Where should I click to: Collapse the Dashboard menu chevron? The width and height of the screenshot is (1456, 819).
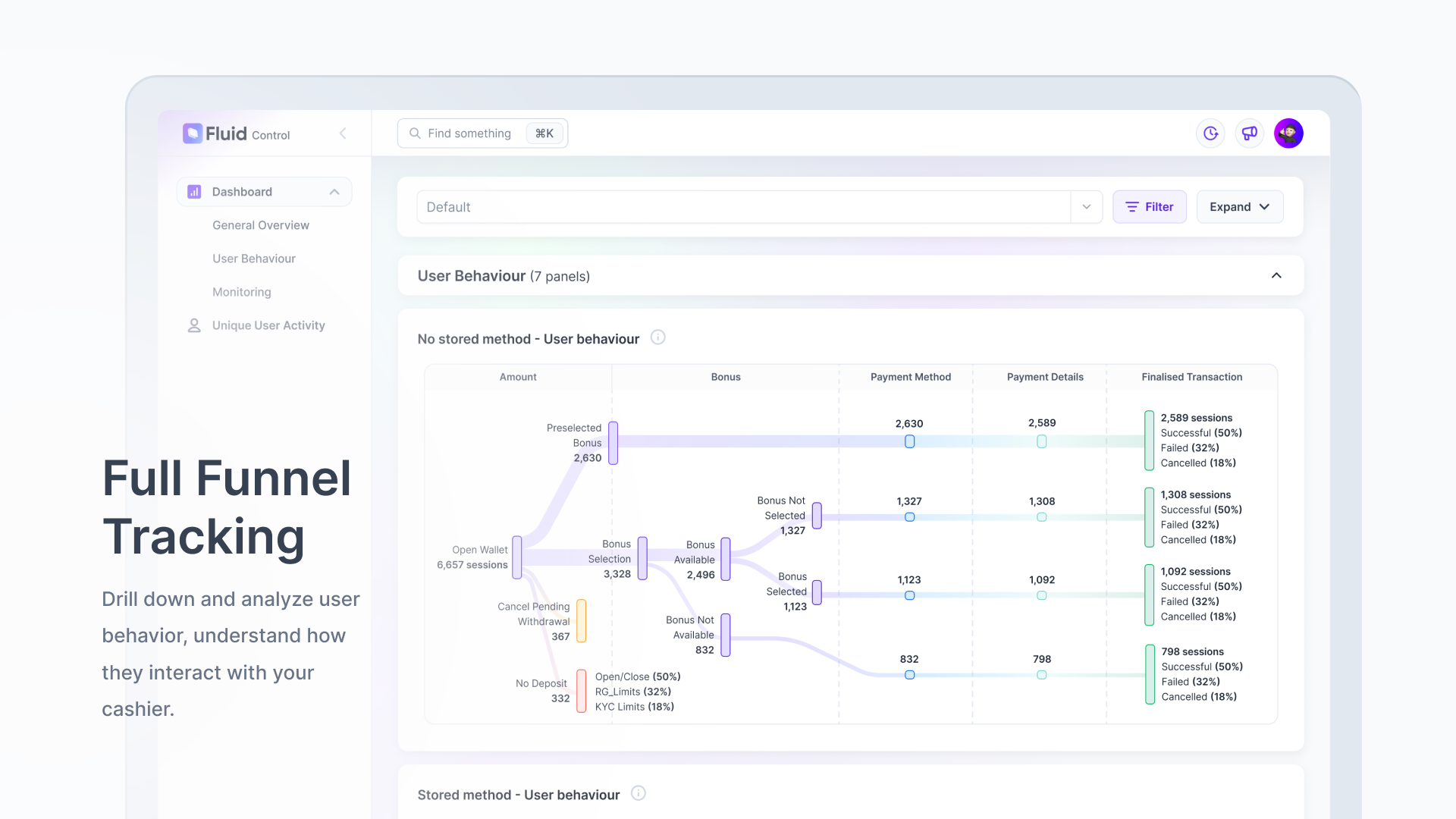click(x=334, y=192)
